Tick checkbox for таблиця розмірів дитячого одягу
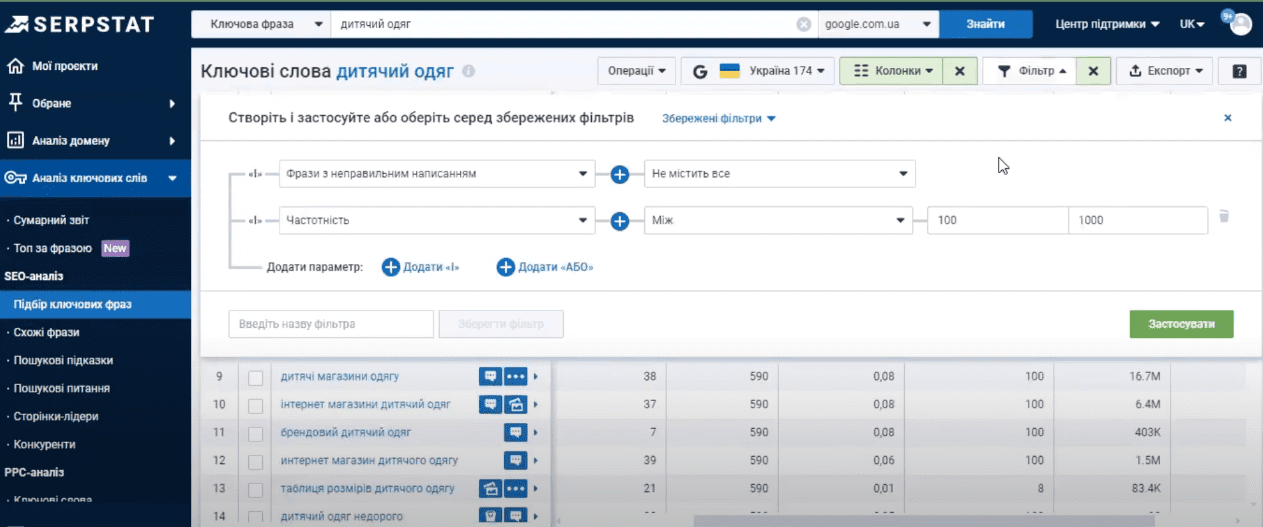The height and width of the screenshot is (527, 1263). pyautogui.click(x=255, y=489)
